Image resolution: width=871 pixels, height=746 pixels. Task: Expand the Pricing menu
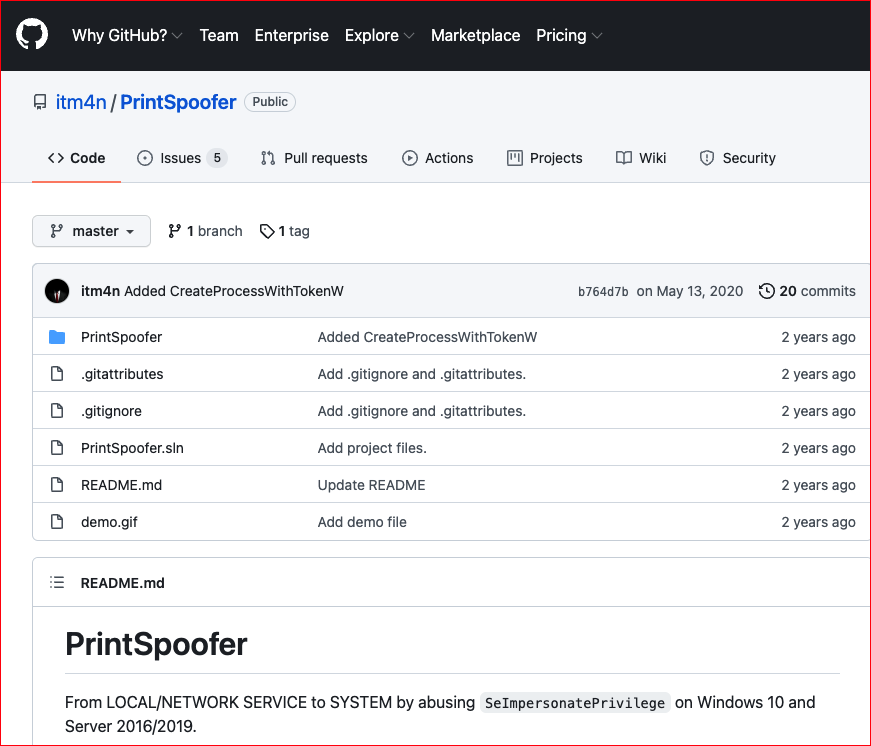569,36
